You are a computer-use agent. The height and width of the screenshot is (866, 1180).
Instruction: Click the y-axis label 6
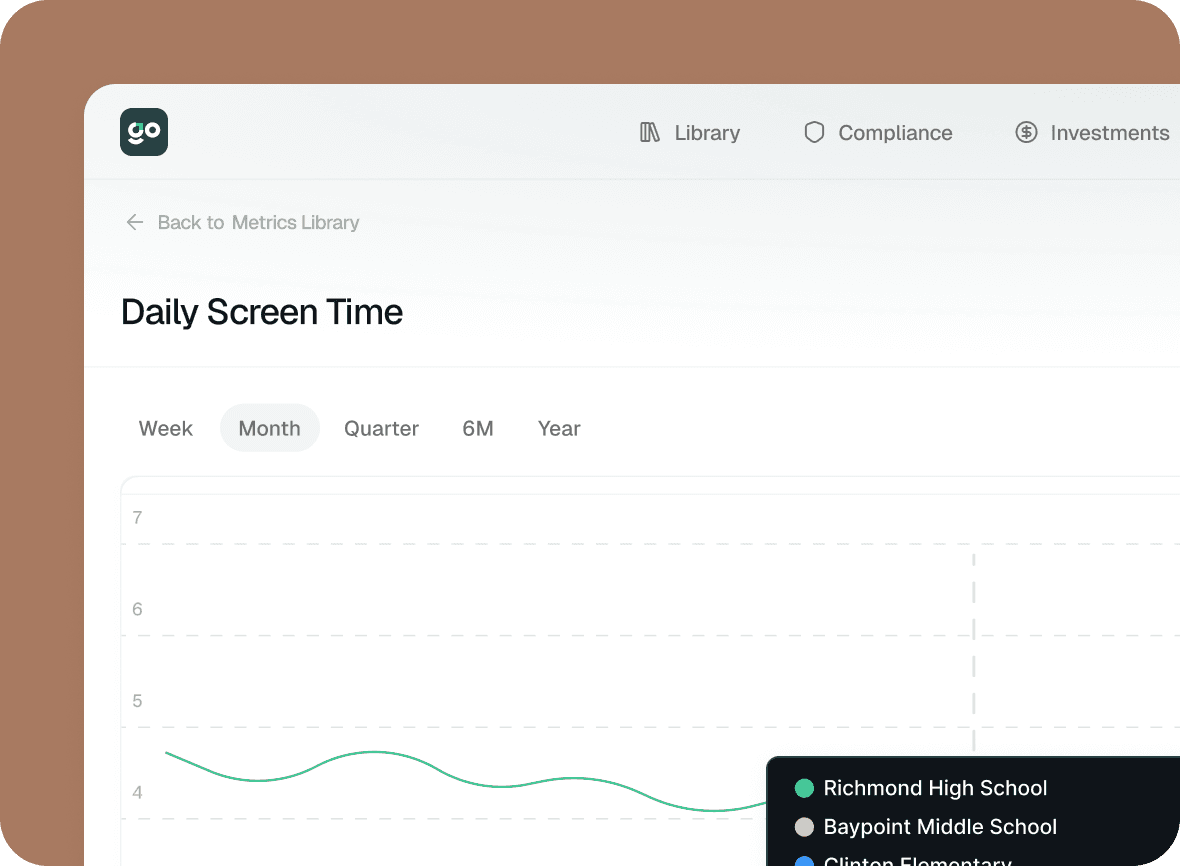pyautogui.click(x=137, y=609)
